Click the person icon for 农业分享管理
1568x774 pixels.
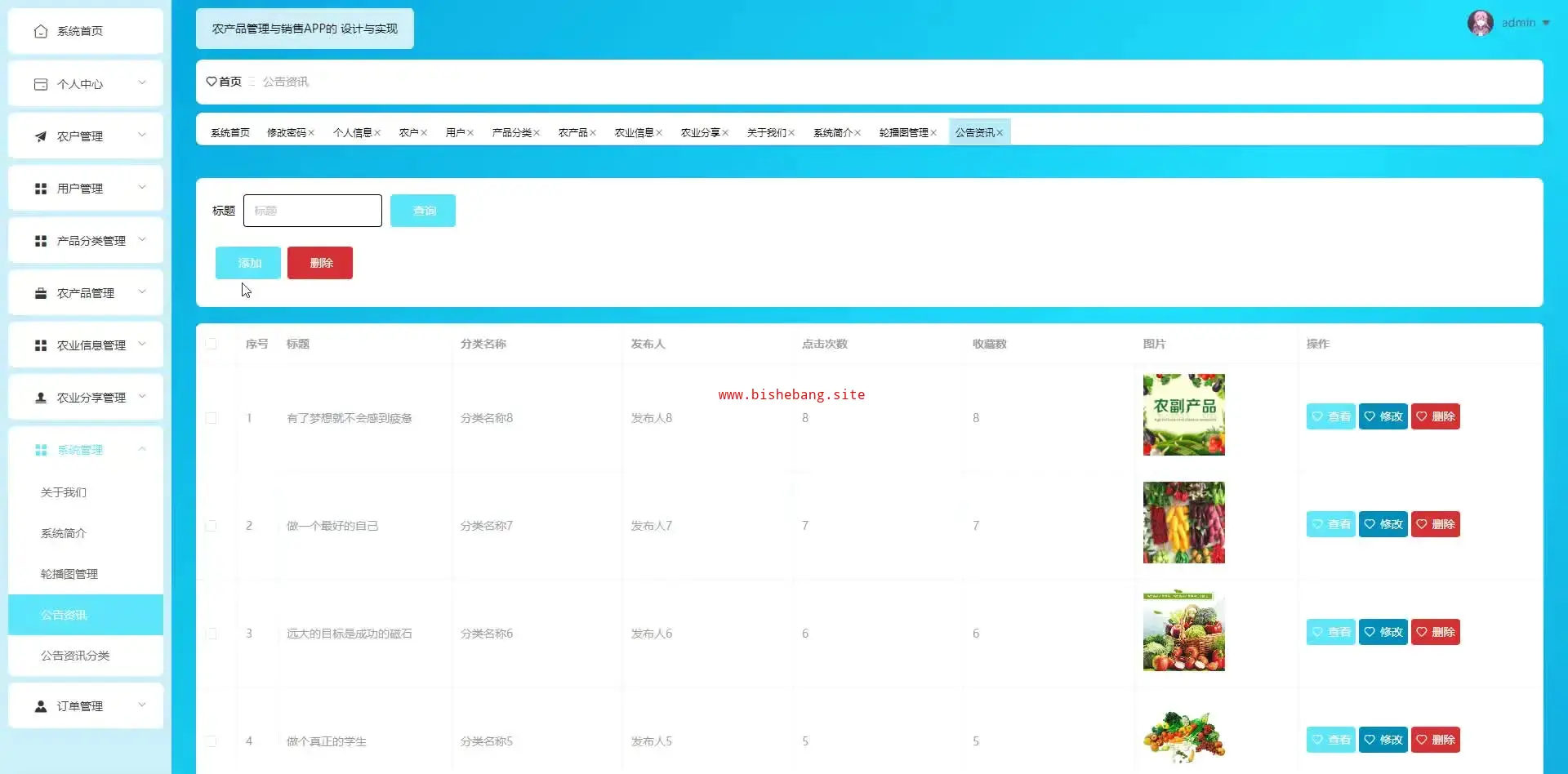click(x=41, y=398)
